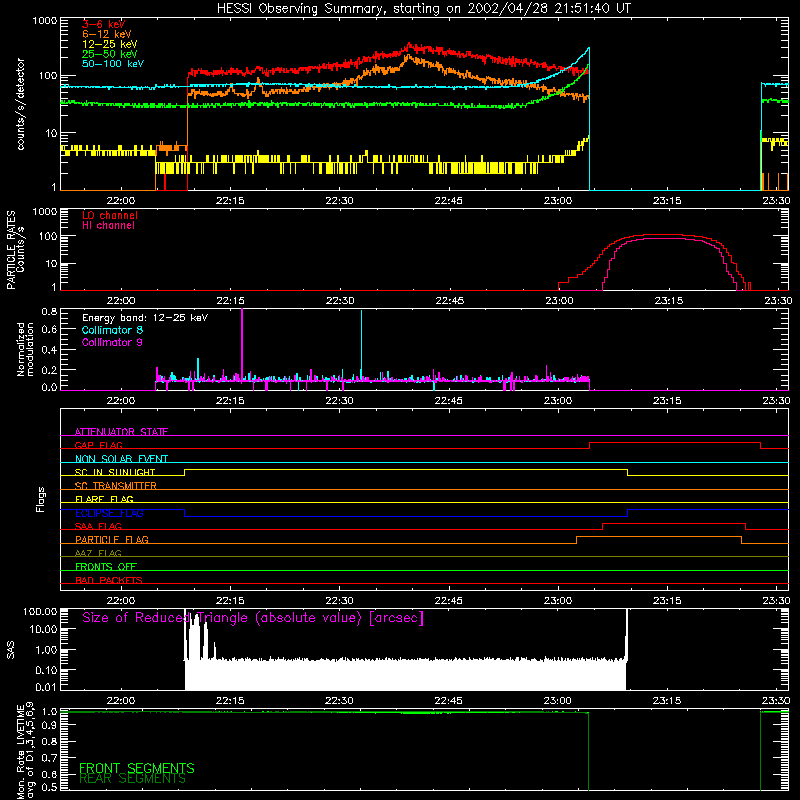Select the FRONT SEGMENTS legend label
The height and width of the screenshot is (800, 800).
coord(137,768)
